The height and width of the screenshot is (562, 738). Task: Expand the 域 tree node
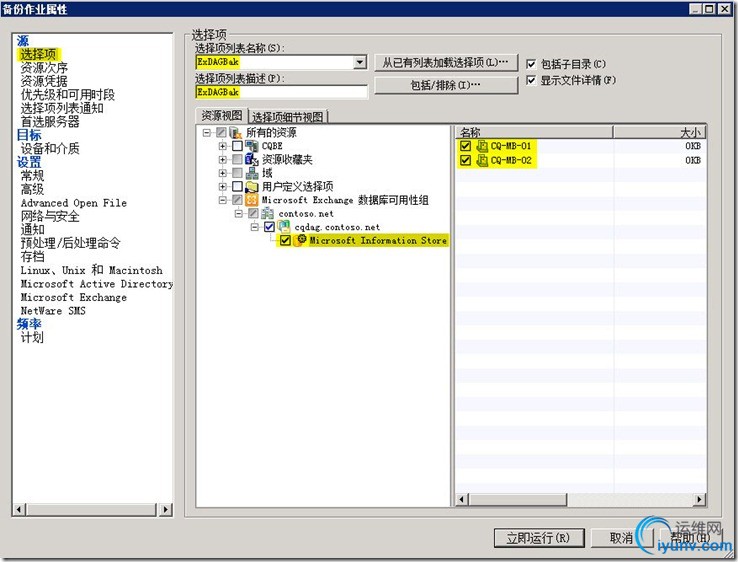tap(223, 173)
